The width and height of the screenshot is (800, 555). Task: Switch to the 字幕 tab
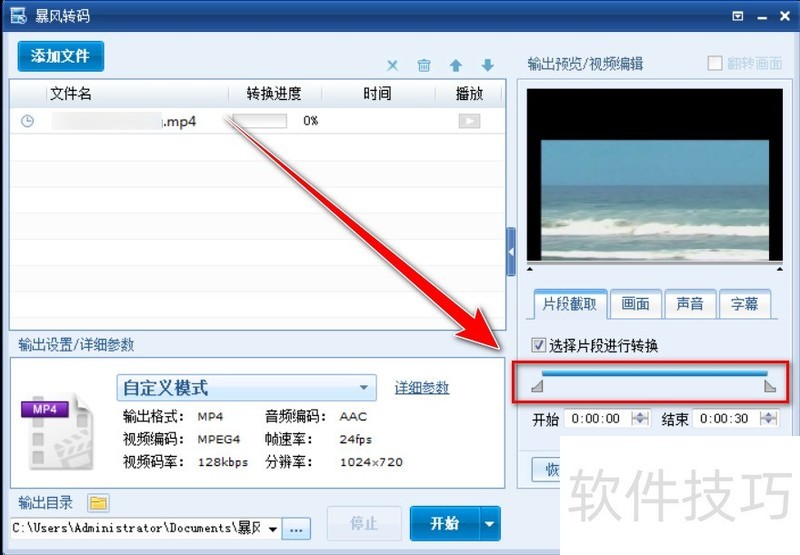[x=744, y=304]
